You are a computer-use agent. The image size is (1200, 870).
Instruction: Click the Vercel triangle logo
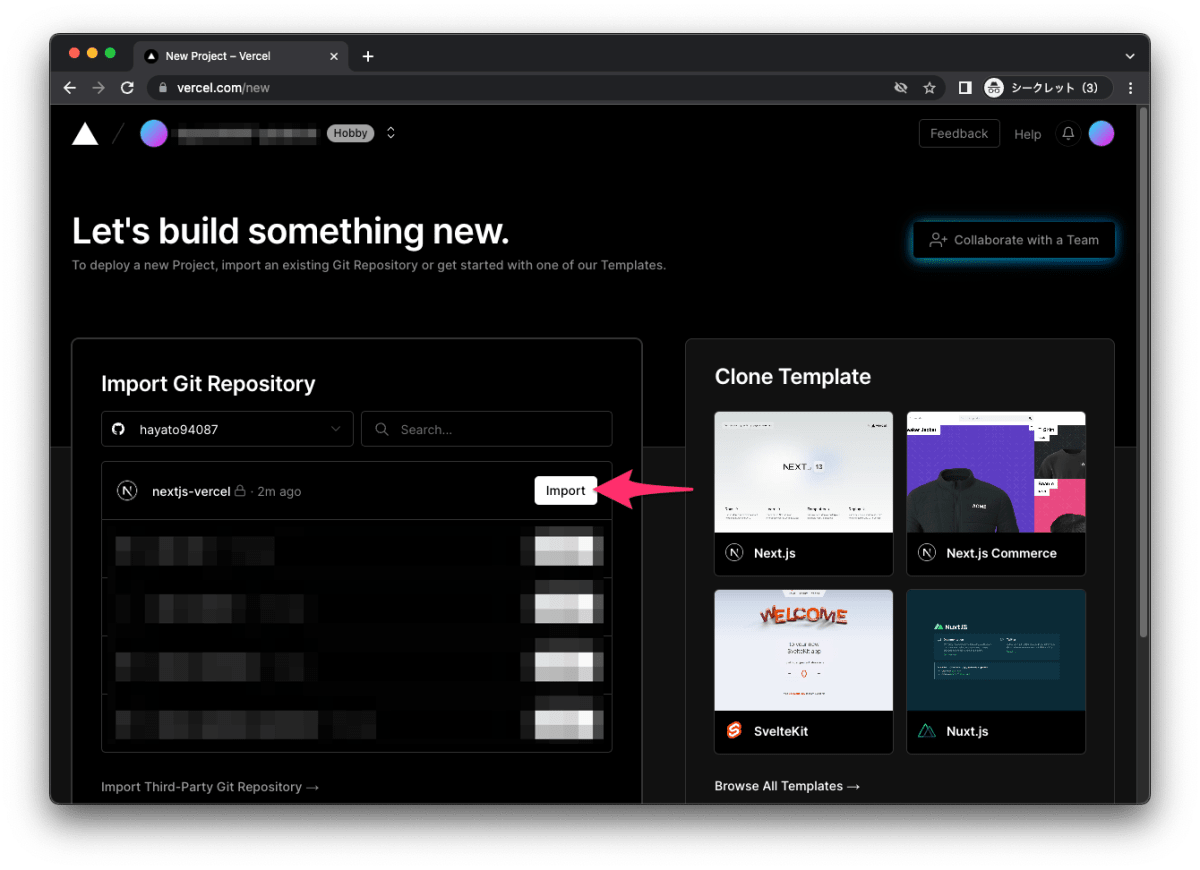click(85, 133)
